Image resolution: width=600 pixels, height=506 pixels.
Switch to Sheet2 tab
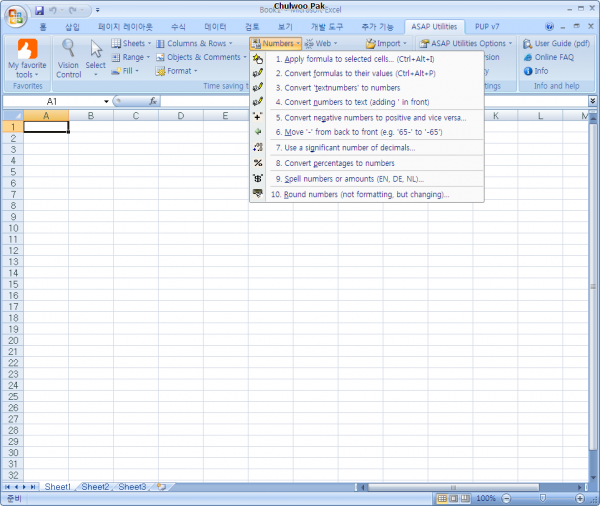pyautogui.click(x=95, y=487)
